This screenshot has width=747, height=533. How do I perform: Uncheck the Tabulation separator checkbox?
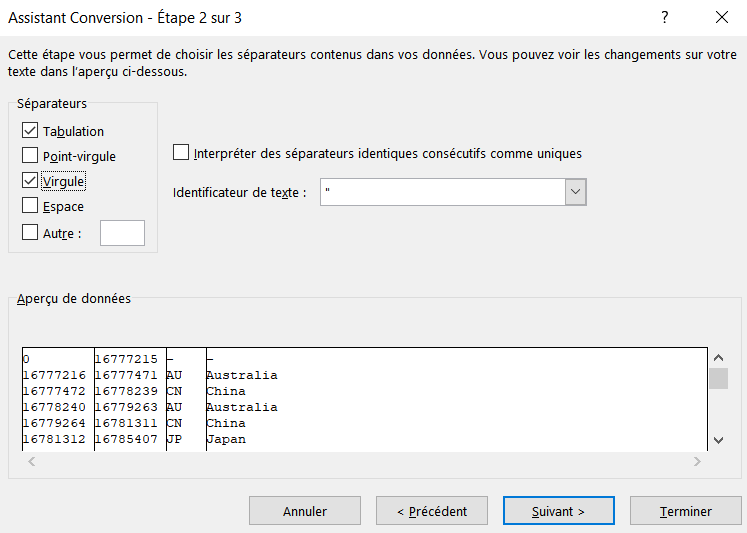30,131
